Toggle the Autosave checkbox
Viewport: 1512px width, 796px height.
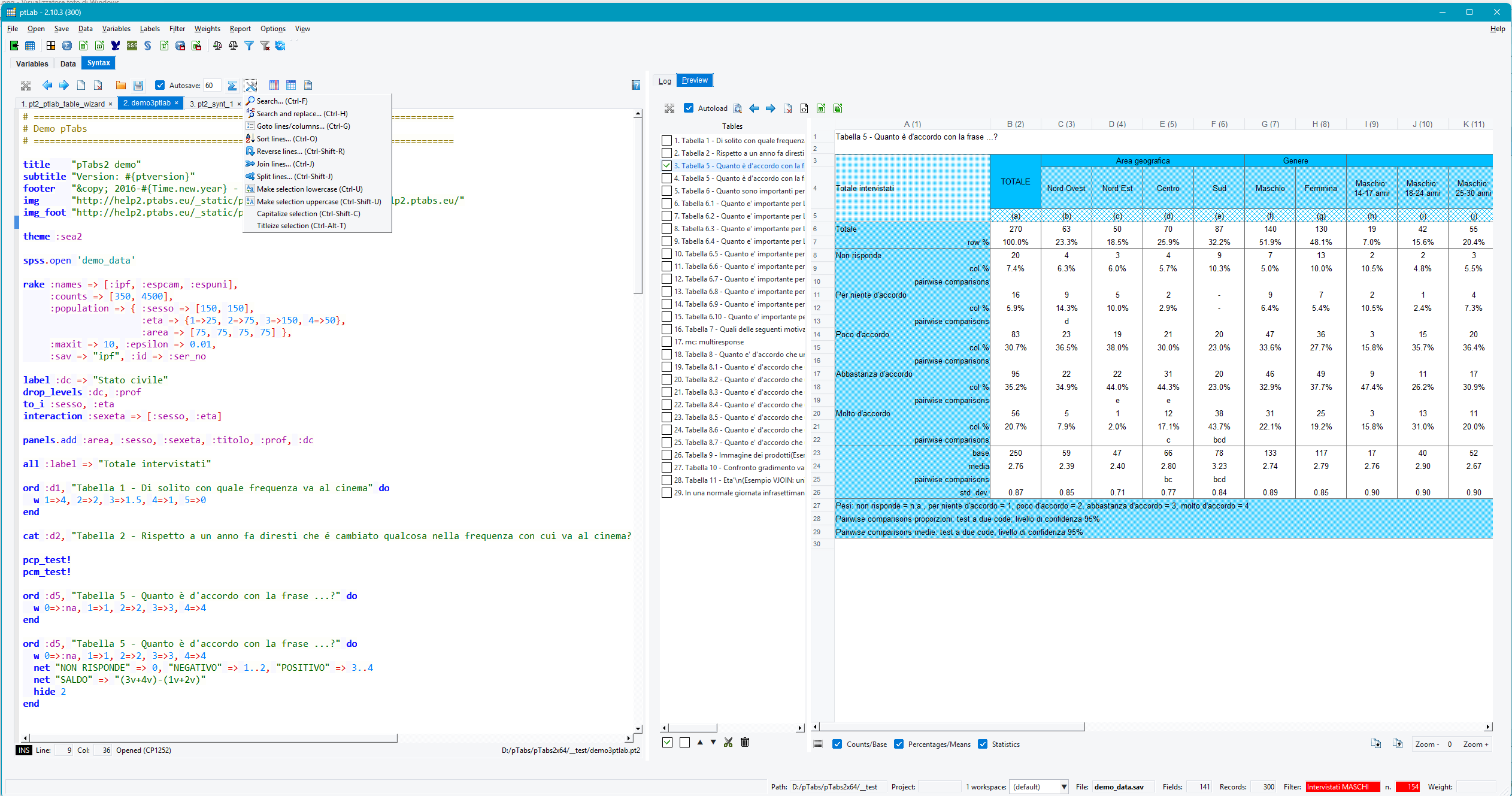point(160,85)
